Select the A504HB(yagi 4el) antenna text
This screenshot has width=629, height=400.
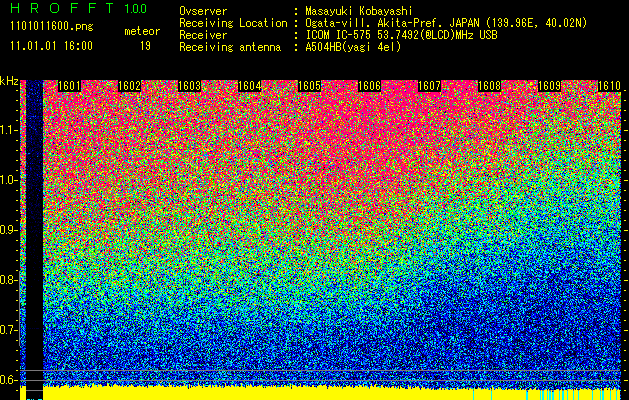click(x=353, y=47)
